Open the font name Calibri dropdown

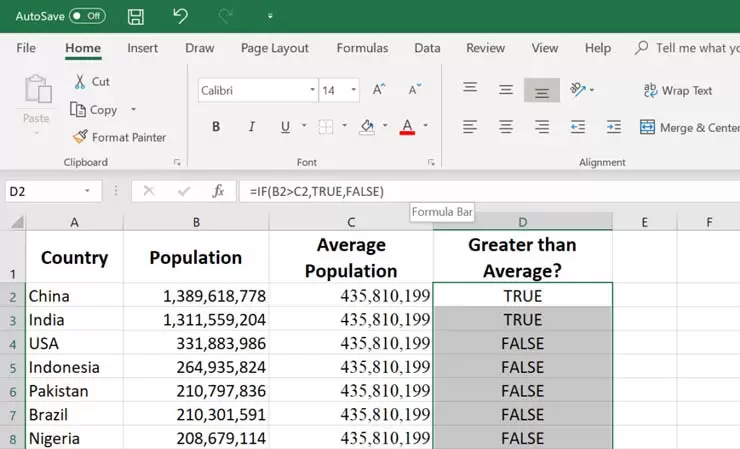(312, 90)
